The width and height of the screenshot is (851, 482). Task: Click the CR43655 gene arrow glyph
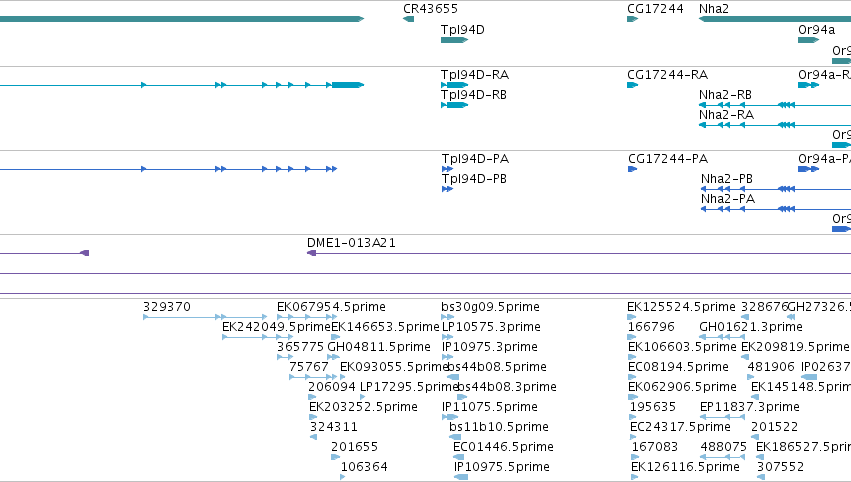point(408,19)
